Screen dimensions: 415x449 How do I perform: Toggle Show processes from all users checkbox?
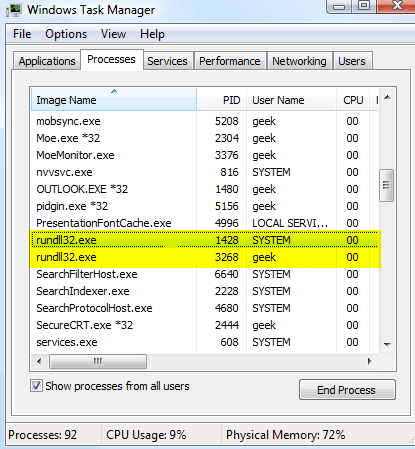36,386
